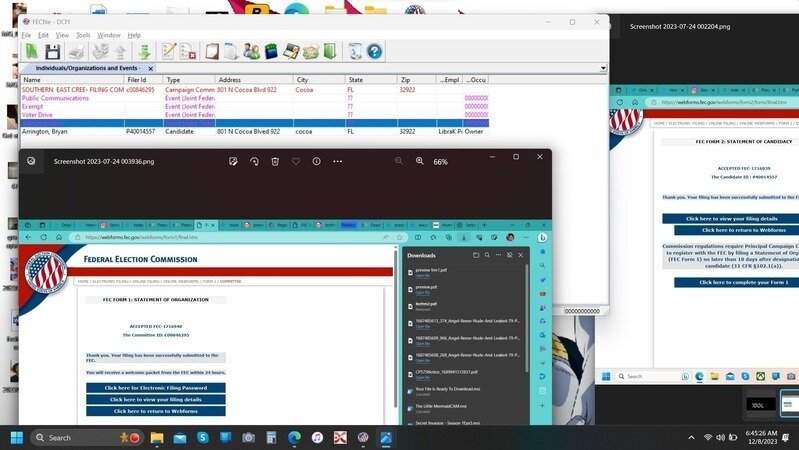The image size is (799, 450).
Task: Select SOUTHERN EAST CREE- FILING COM row
Action: 254,89
